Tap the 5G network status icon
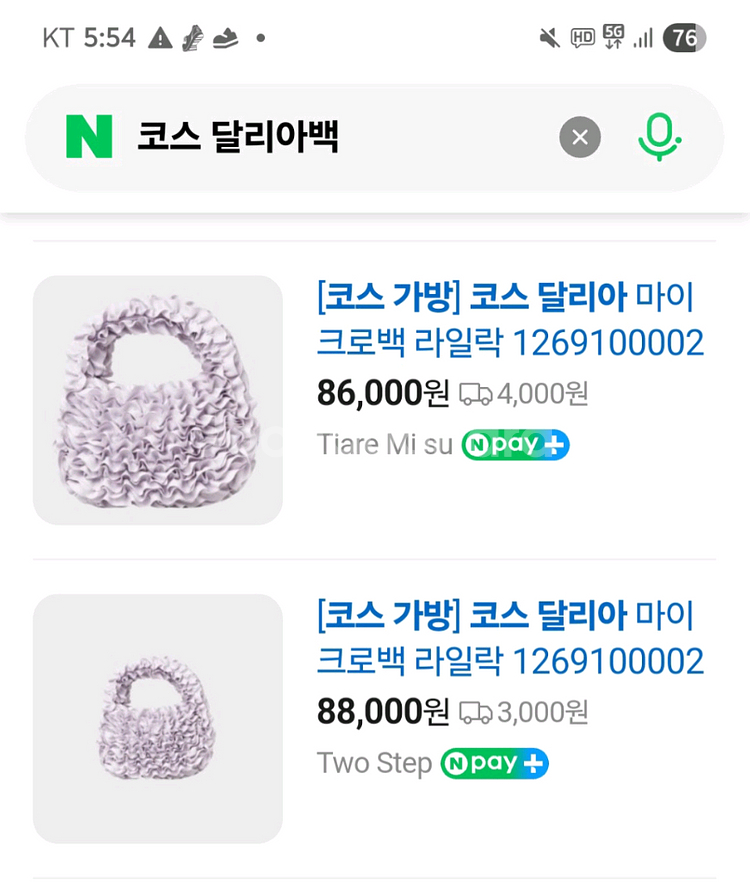750x882 pixels. click(613, 38)
